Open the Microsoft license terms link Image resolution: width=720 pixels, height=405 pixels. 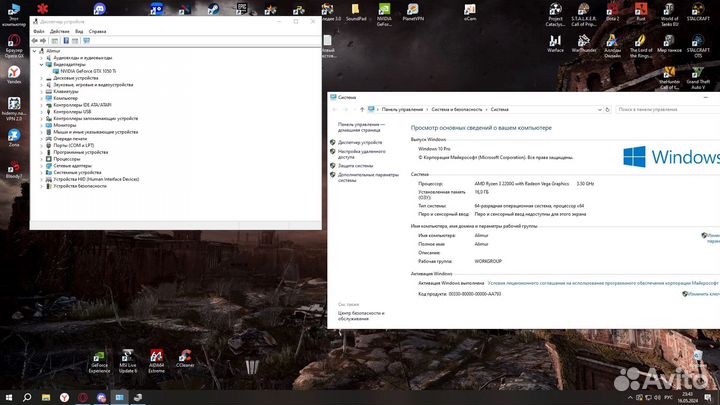point(603,283)
